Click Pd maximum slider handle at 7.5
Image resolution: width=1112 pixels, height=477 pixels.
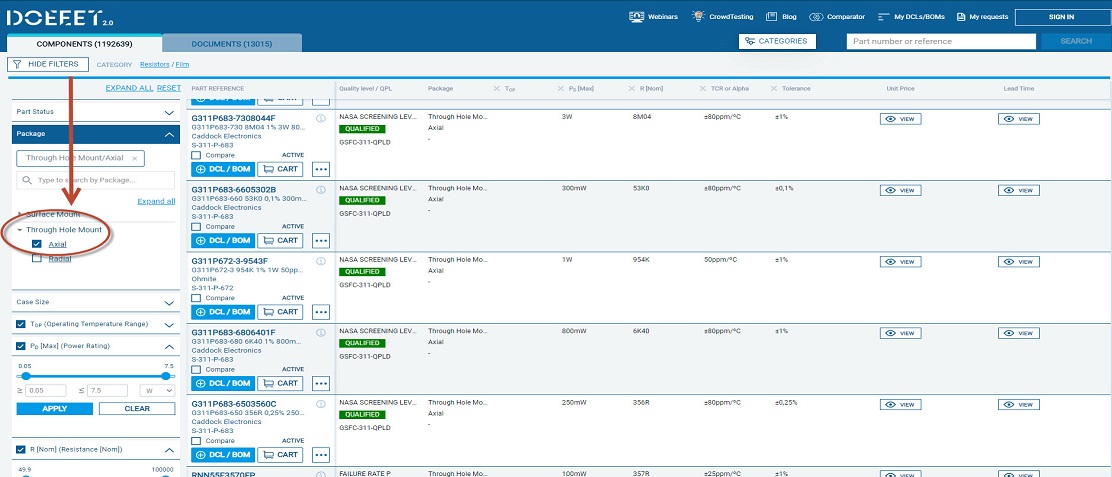point(166,376)
